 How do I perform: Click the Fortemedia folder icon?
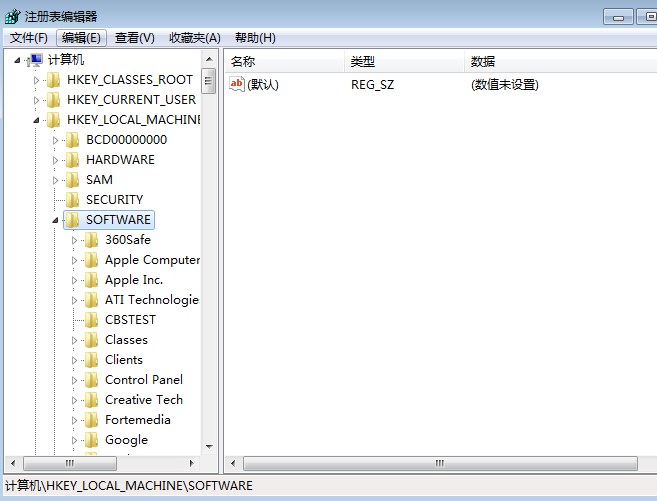(x=91, y=420)
